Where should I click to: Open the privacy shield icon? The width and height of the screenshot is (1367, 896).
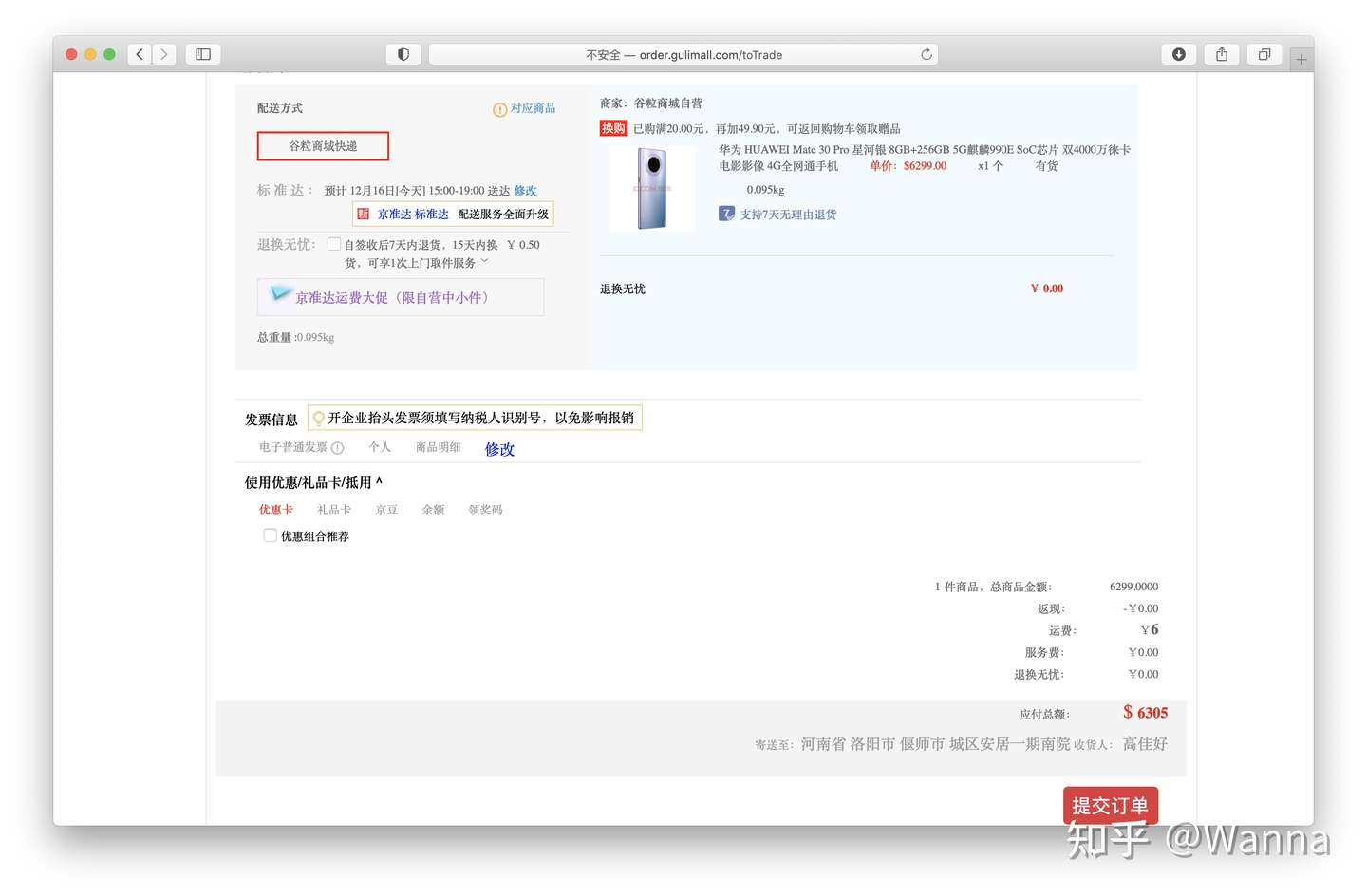[x=403, y=54]
